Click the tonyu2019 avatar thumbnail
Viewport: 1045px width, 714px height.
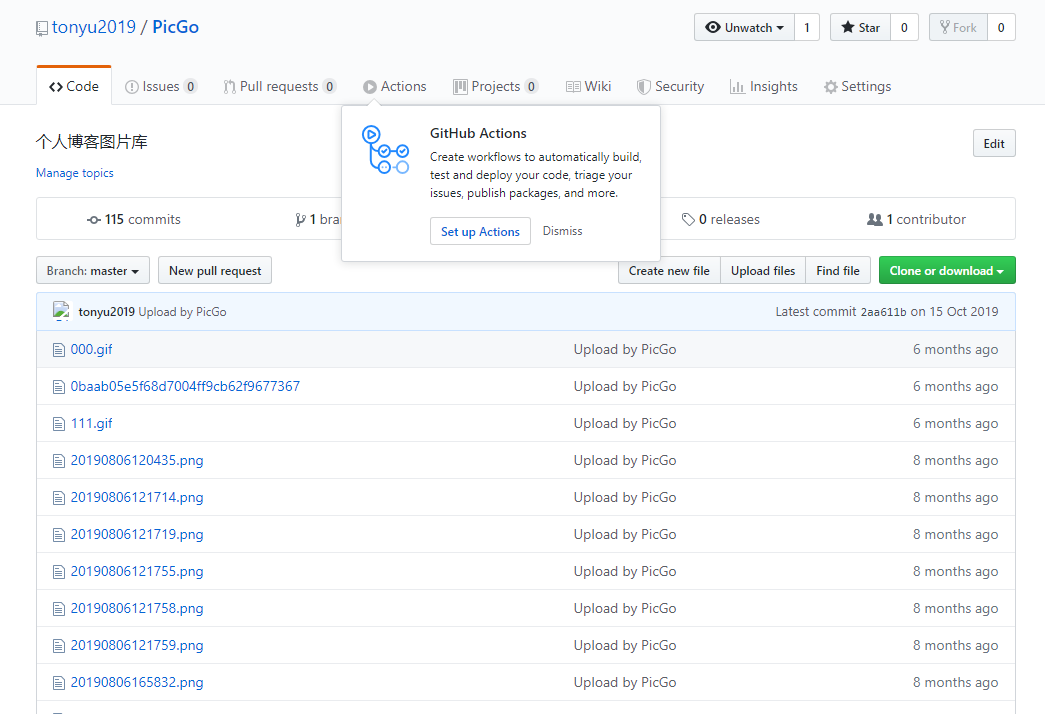[61, 311]
